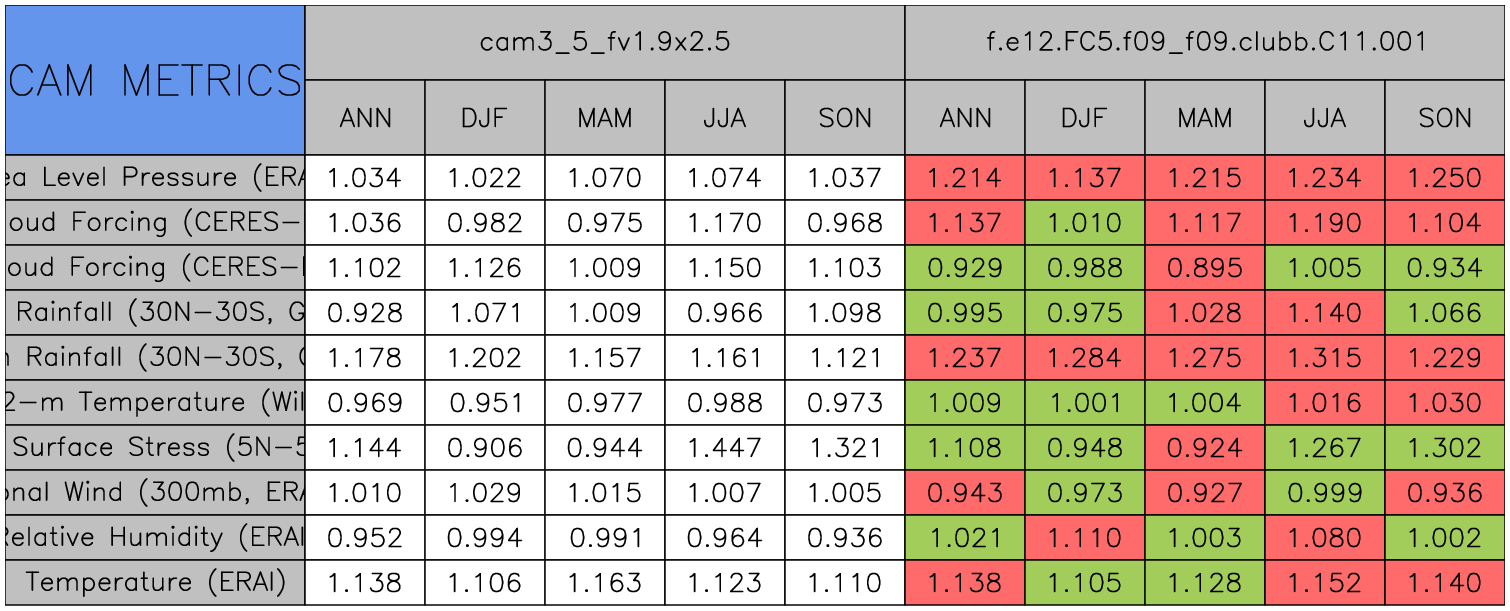This screenshot has width=1510, height=611.
Task: Select the cell with value 1.447
Action: tap(724, 447)
